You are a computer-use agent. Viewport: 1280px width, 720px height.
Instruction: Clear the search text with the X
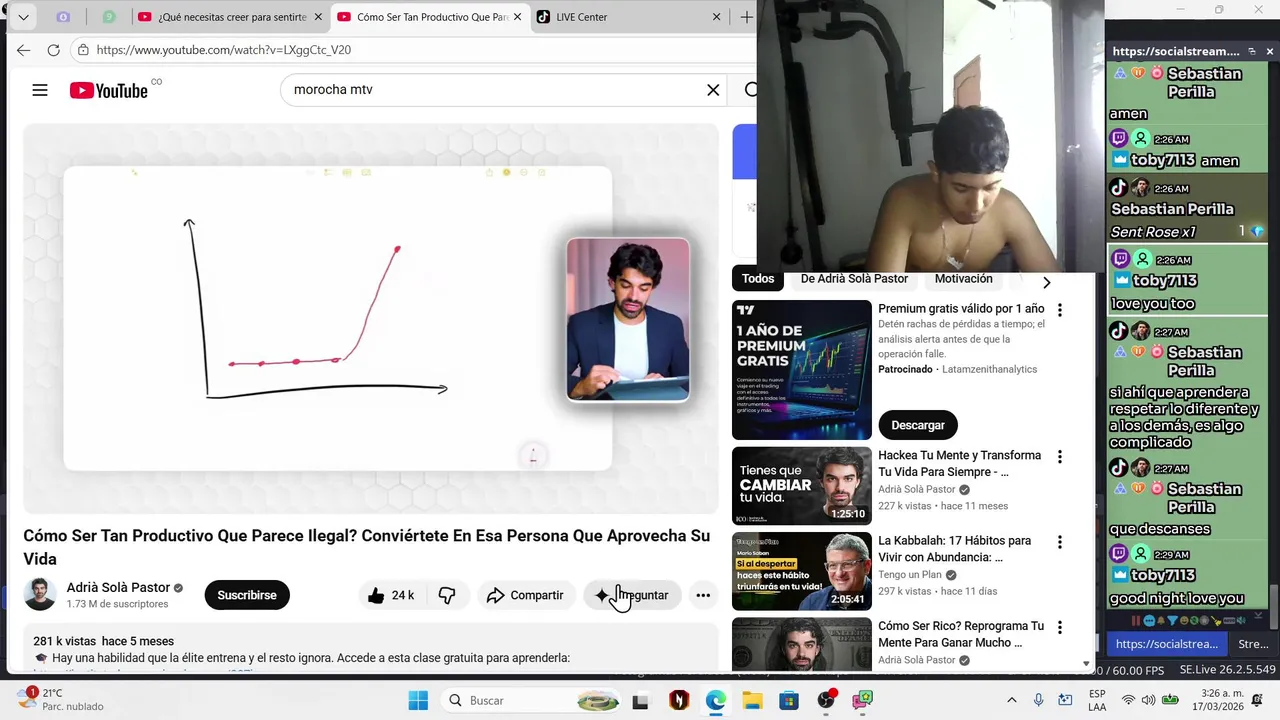tap(713, 90)
